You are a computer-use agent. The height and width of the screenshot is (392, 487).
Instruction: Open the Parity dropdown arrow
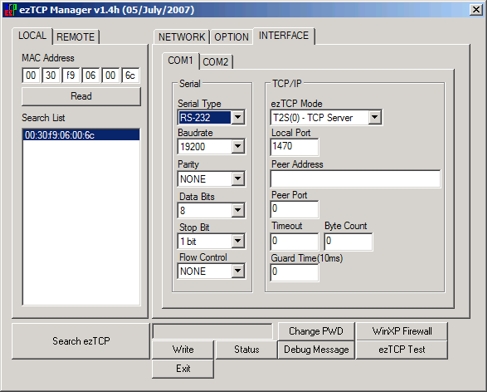pyautogui.click(x=238, y=178)
